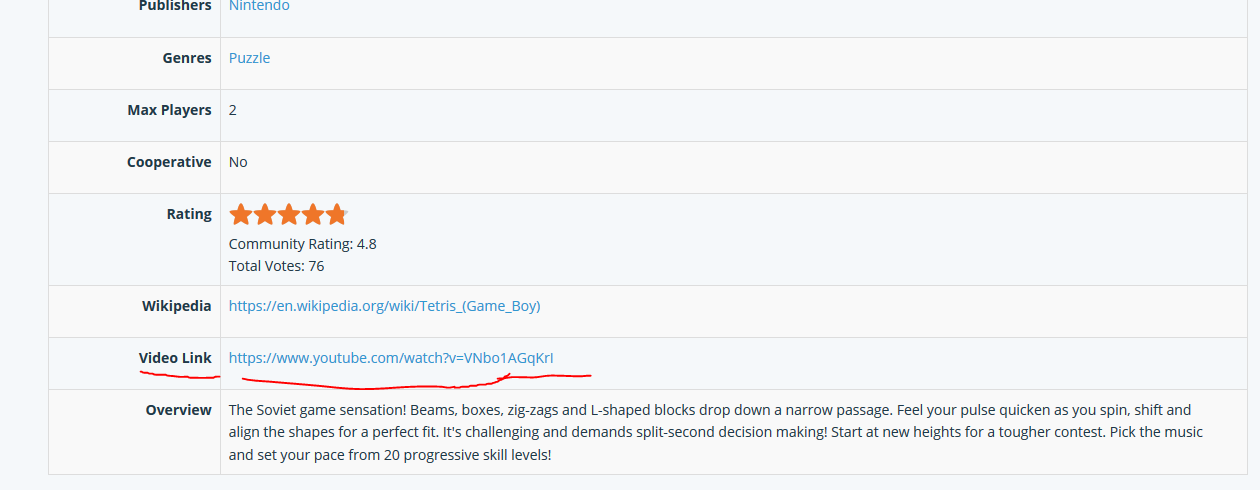
Task: Click the Overview row label
Action: point(178,410)
